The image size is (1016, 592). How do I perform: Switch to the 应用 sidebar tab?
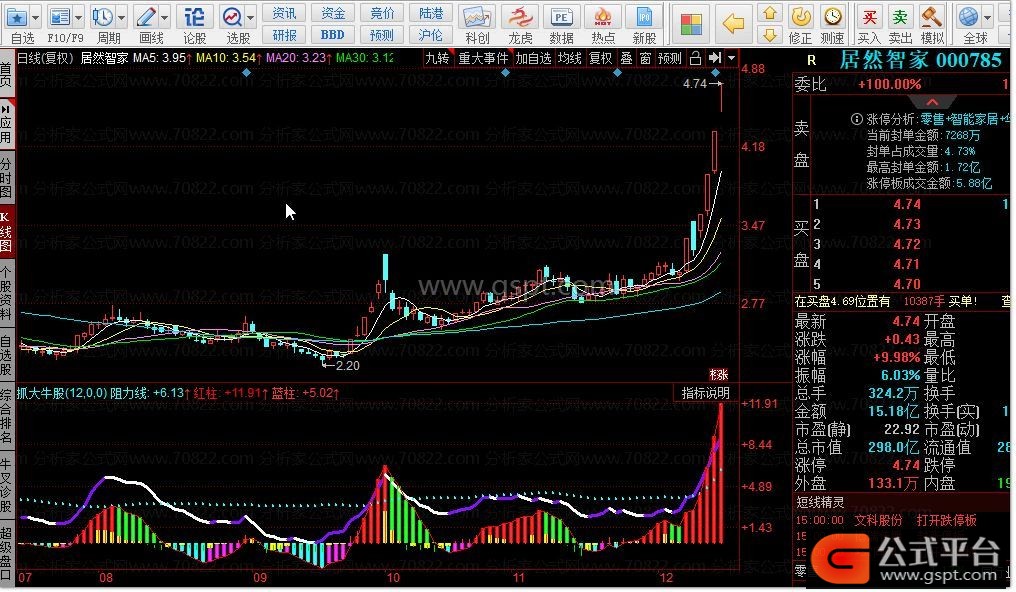point(6,123)
